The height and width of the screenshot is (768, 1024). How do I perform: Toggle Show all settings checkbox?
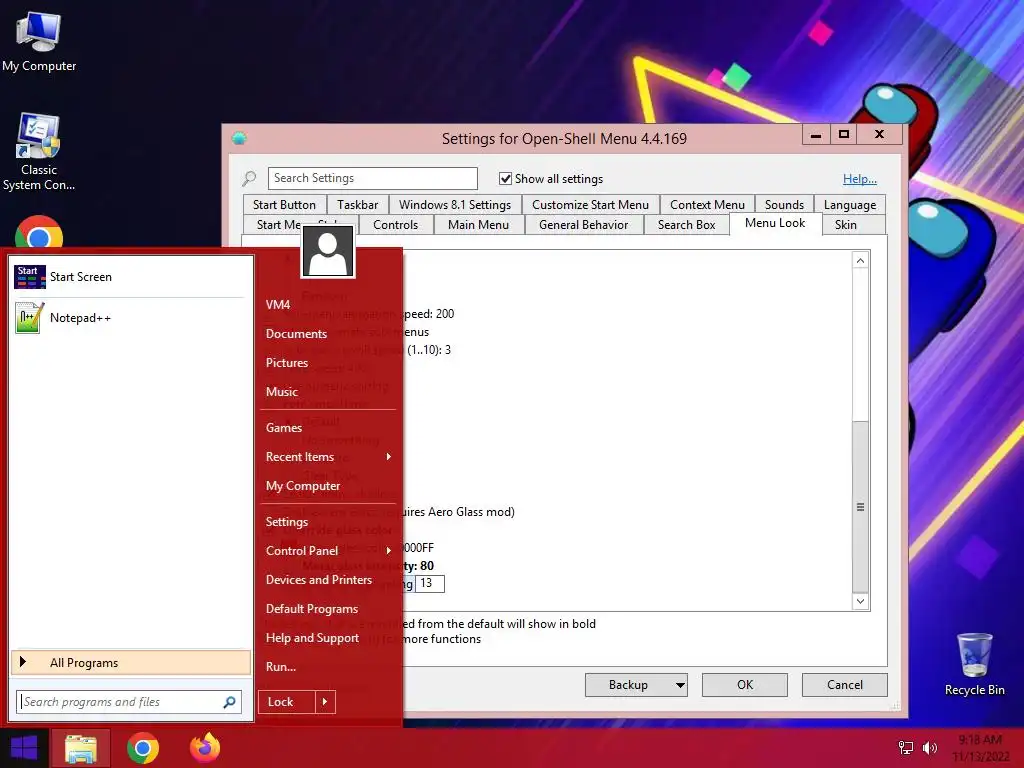coord(505,179)
